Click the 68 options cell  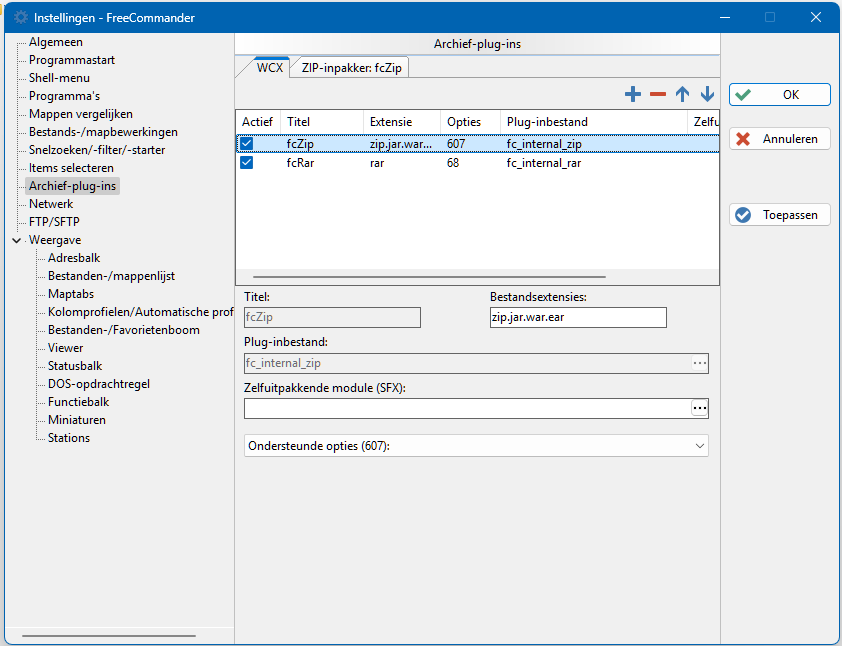(453, 163)
